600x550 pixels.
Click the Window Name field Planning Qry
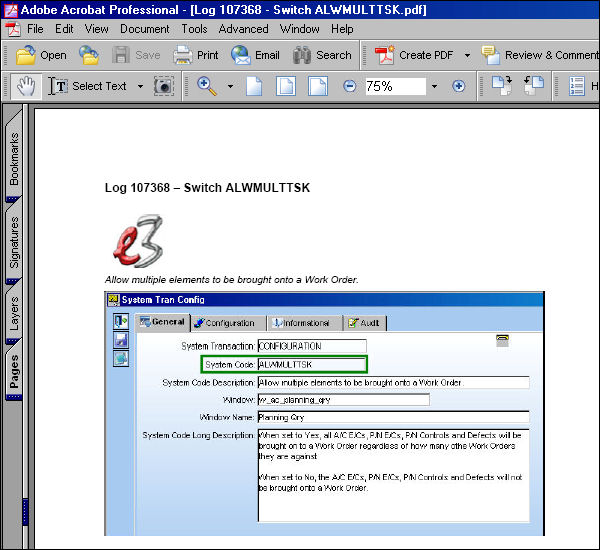tap(394, 417)
